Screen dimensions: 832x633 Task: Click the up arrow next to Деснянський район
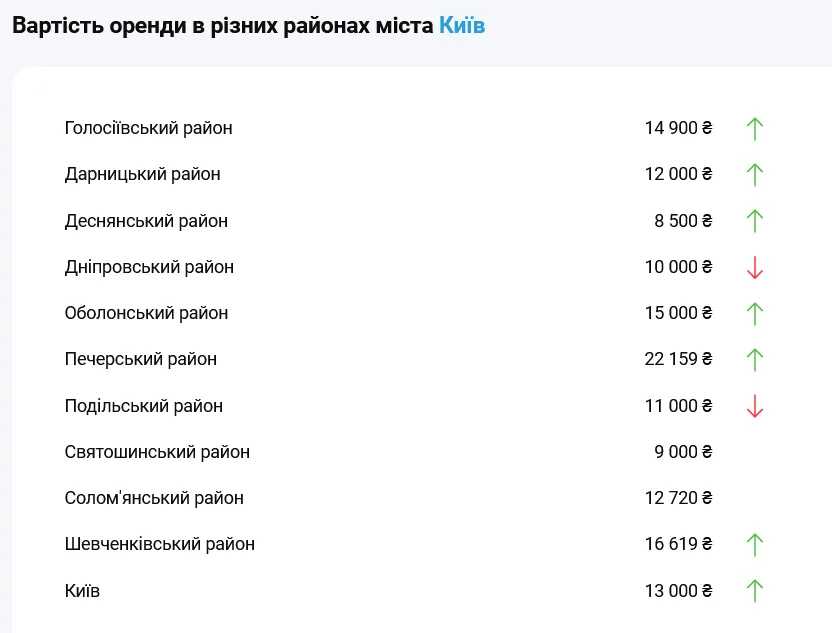[755, 221]
